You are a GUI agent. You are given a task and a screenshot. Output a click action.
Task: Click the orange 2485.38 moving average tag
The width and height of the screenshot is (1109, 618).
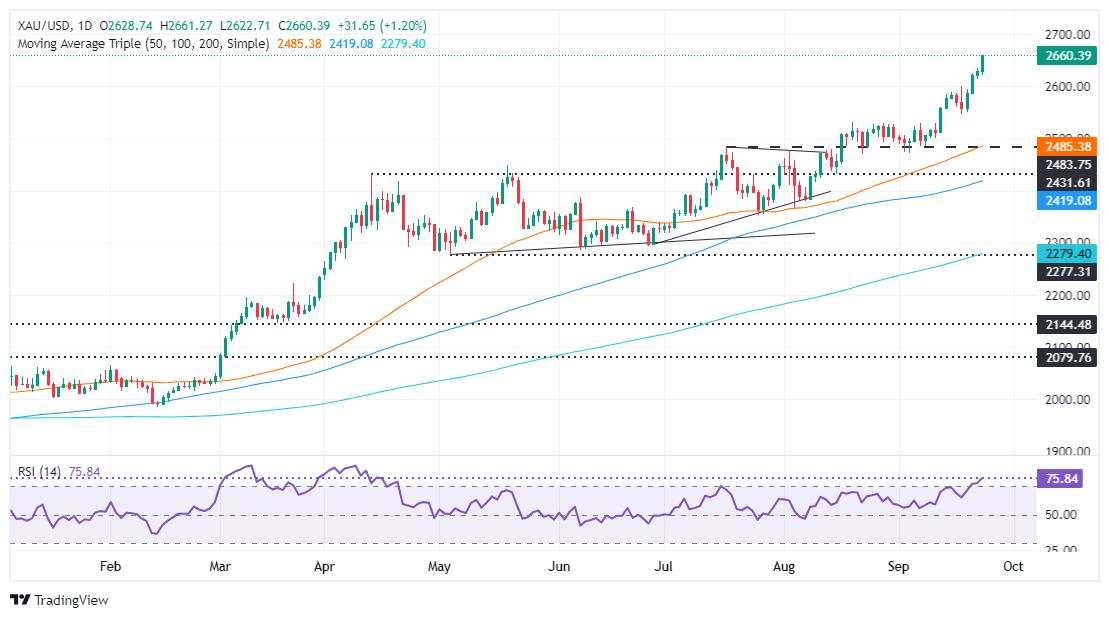1067,146
